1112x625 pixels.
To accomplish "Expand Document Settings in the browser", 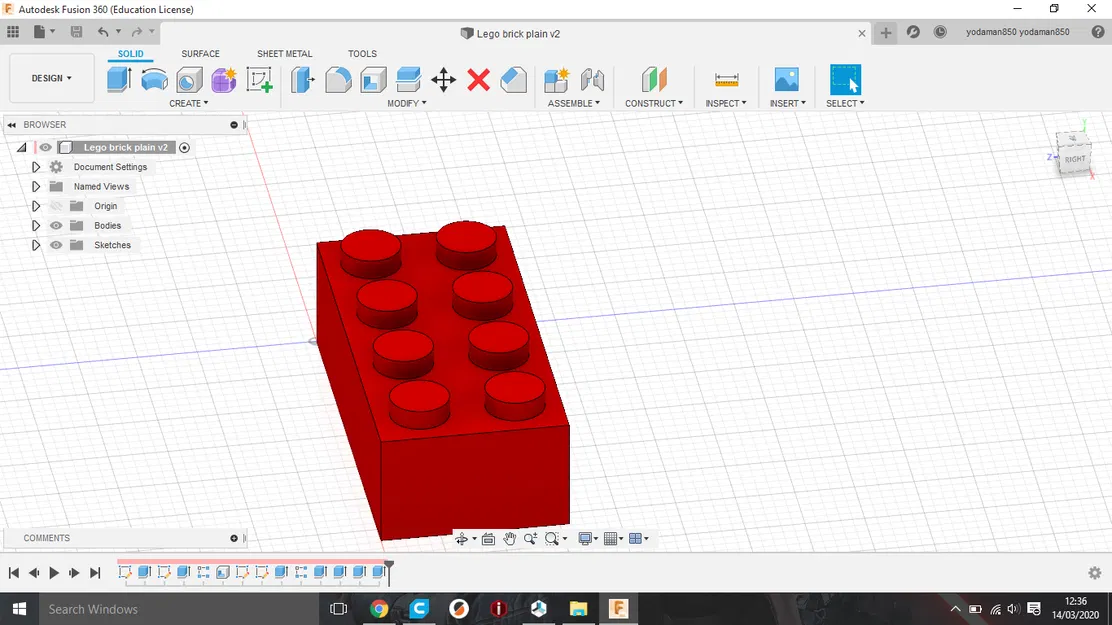I will pyautogui.click(x=35, y=166).
